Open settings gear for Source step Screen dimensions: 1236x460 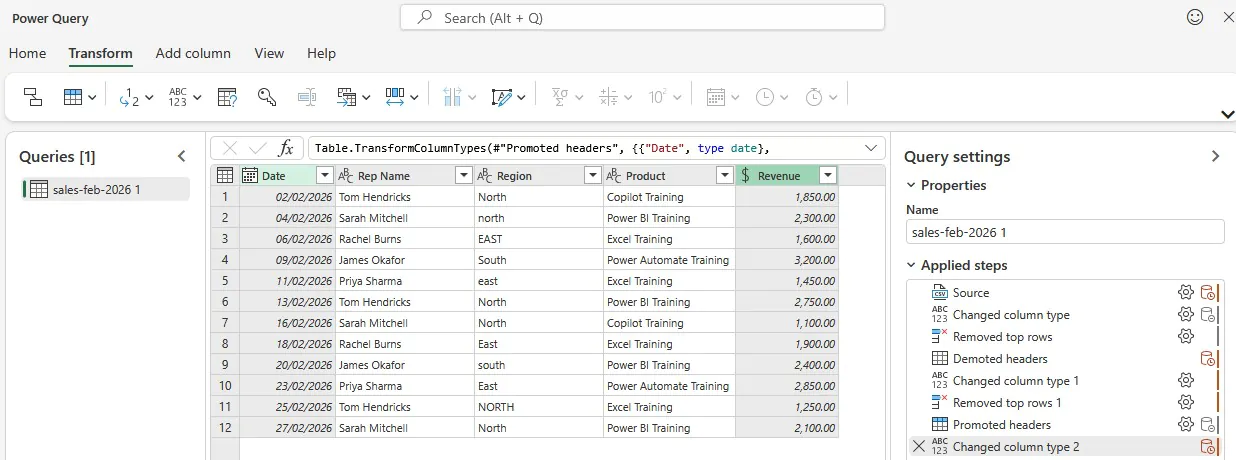tap(1186, 292)
